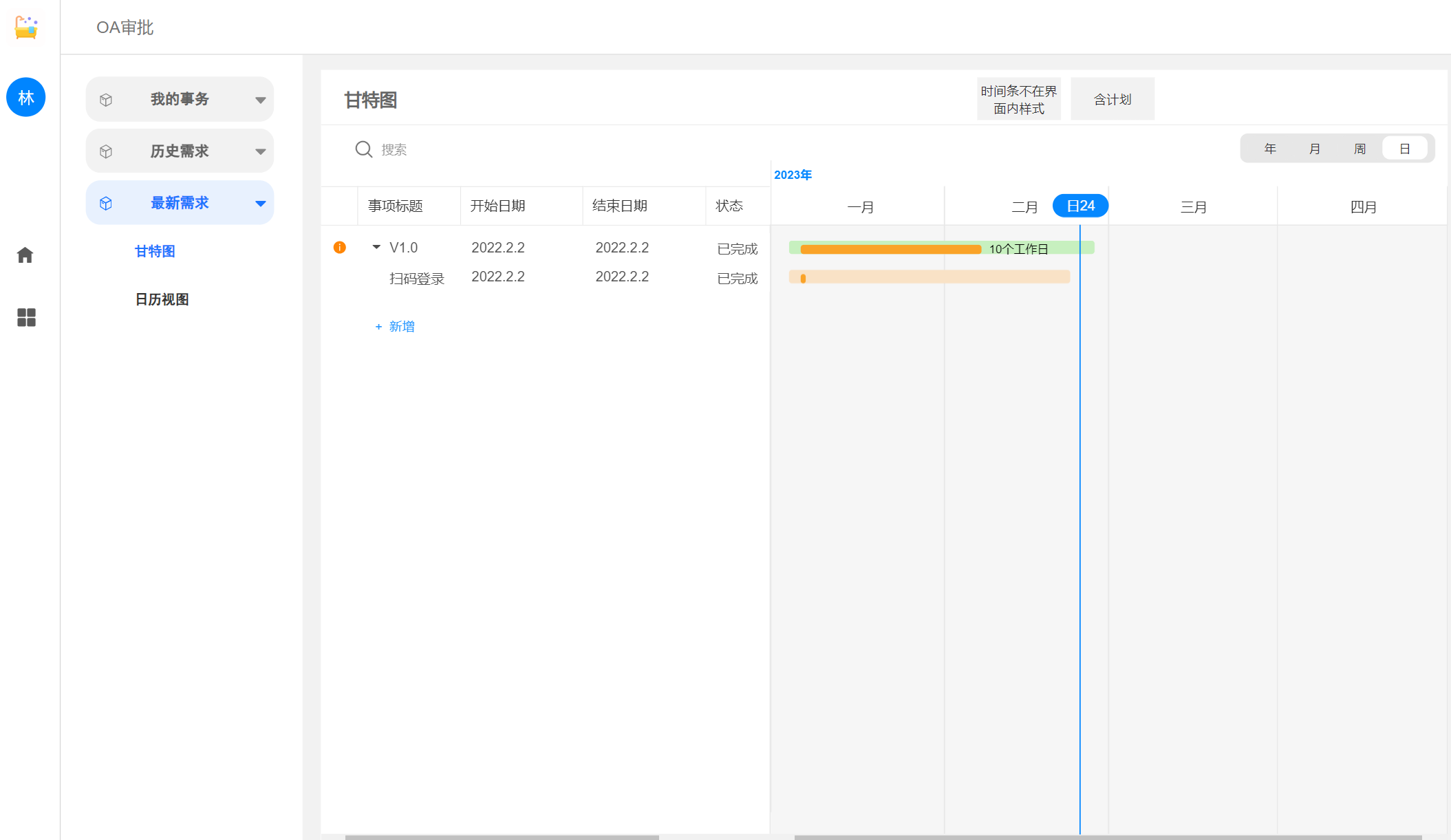Open the 我的事务 menu
Screen dimensions: 1451x840
tap(180, 99)
